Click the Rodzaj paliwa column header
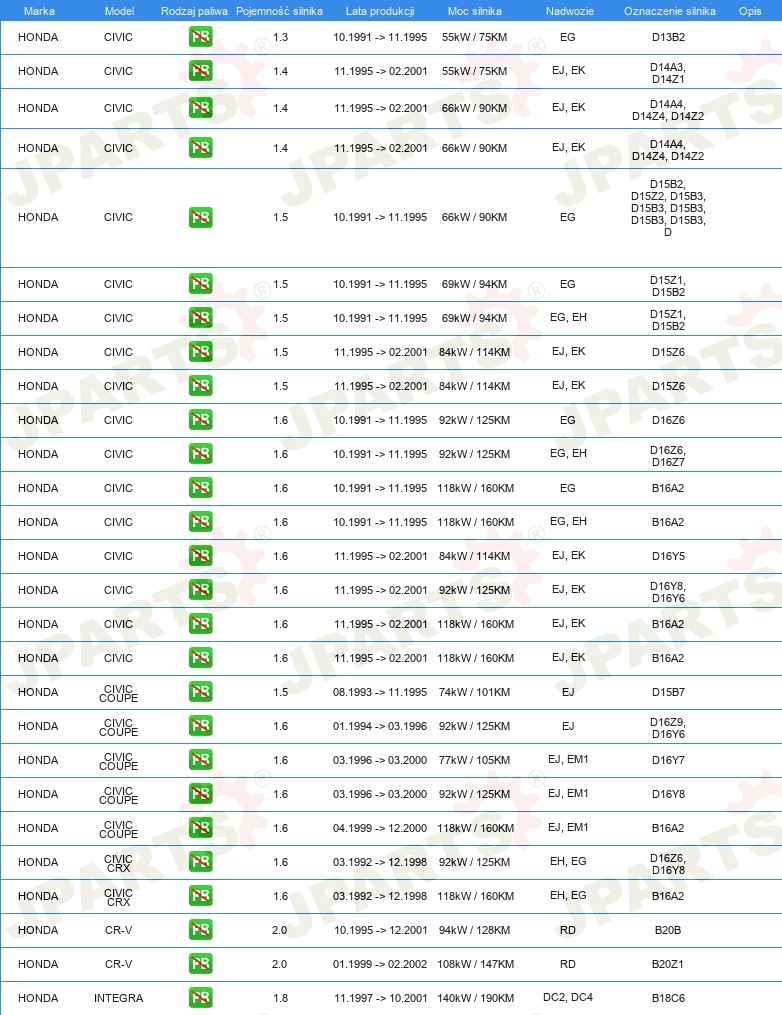The width and height of the screenshot is (782, 1015). click(194, 11)
